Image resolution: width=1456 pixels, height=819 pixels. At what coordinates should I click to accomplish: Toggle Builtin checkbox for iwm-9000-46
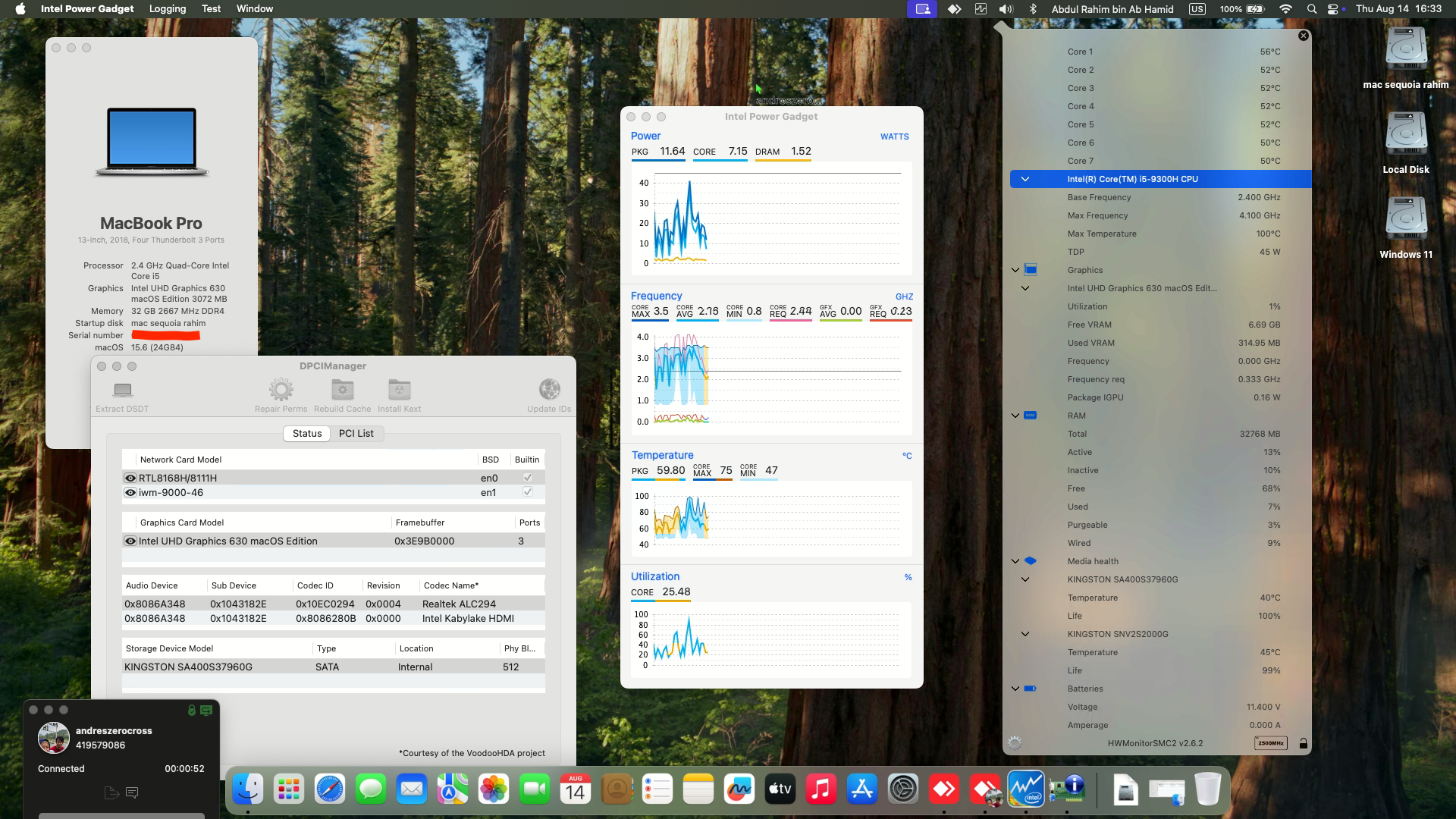pyautogui.click(x=527, y=492)
